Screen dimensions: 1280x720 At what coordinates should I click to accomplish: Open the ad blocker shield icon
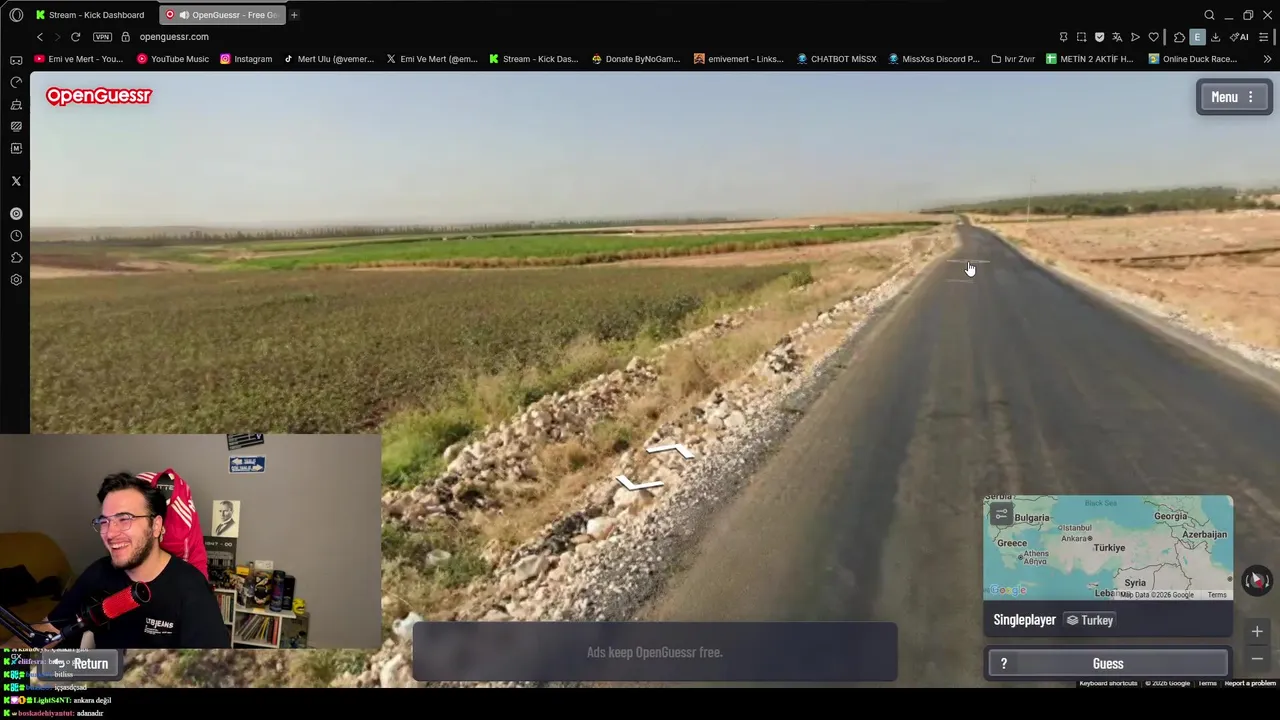pyautogui.click(x=1099, y=37)
